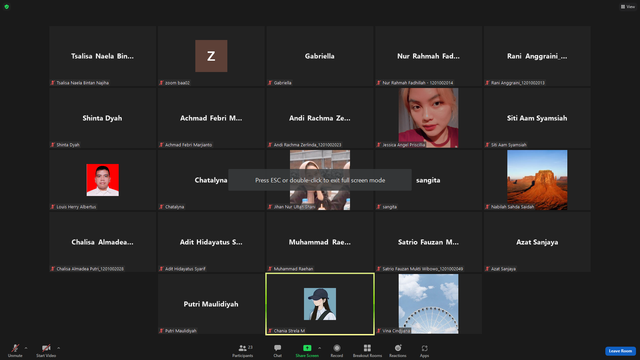Click muted mic icon on Gabriella's tile
640x360 pixels.
[x=270, y=83]
